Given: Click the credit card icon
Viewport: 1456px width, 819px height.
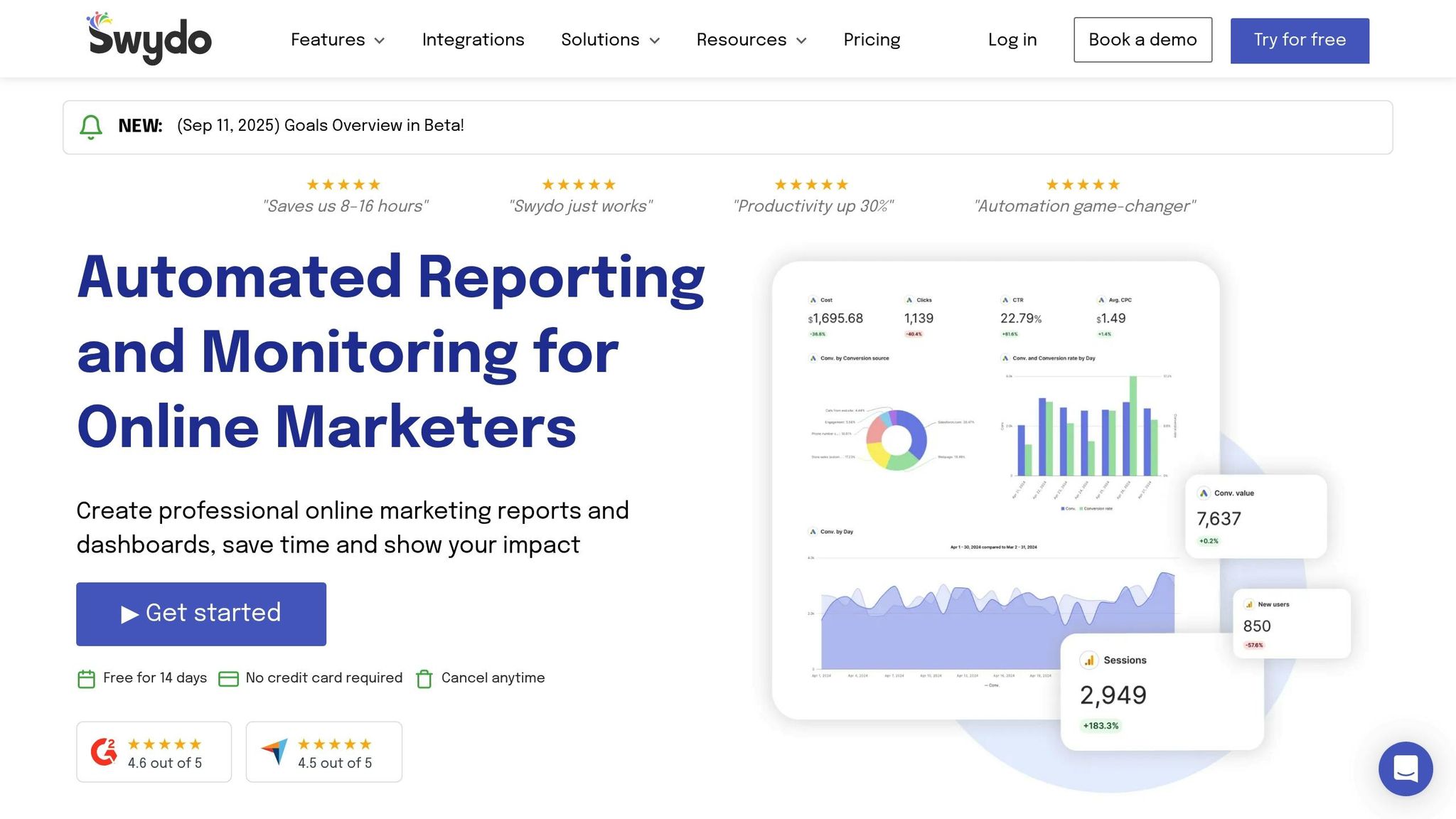Looking at the screenshot, I should [x=228, y=679].
